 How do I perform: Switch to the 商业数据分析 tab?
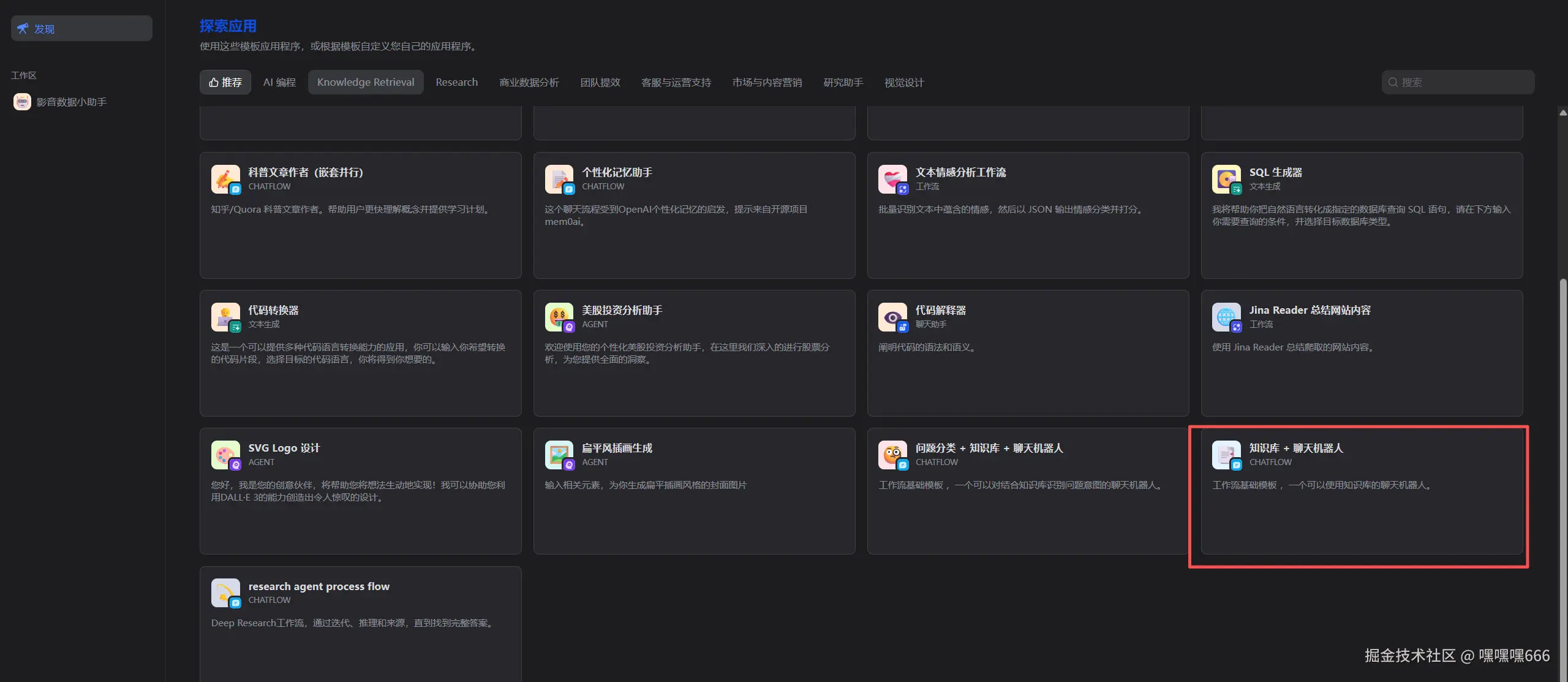tap(529, 82)
